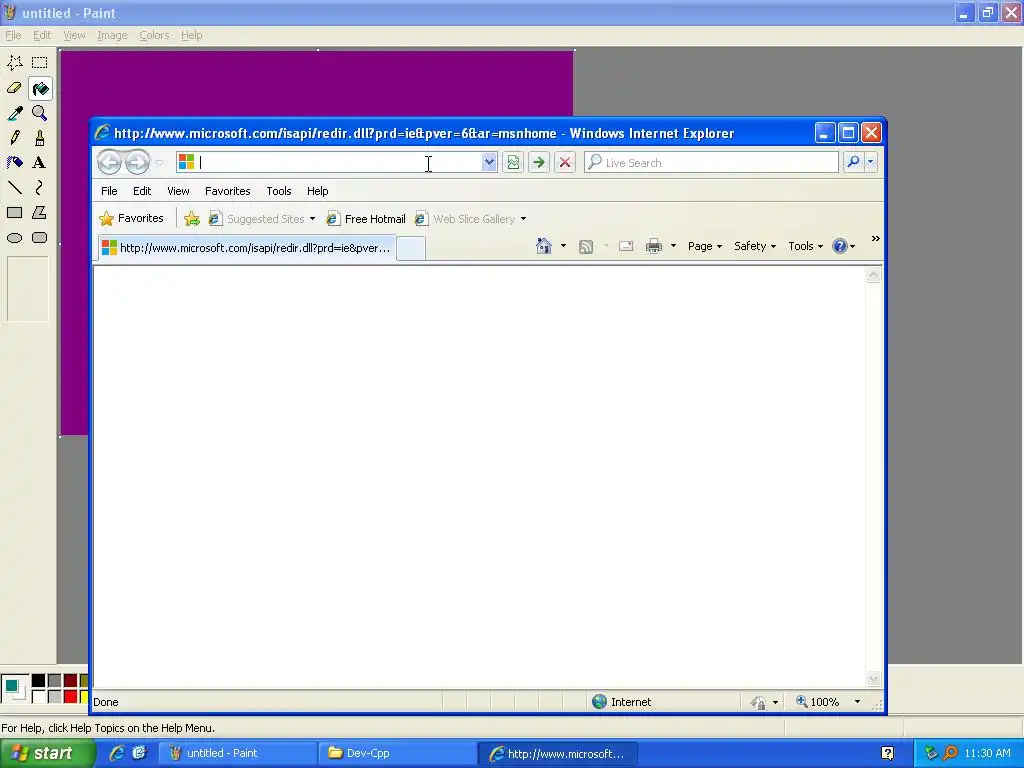Select the Rounded Rectangle tool in Paint

click(40, 238)
